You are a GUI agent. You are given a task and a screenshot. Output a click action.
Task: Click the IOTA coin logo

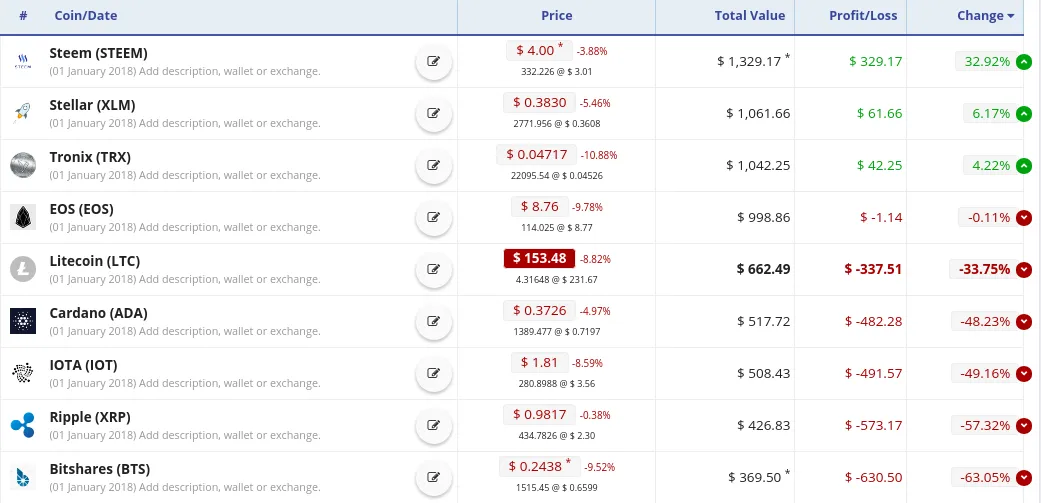[23, 374]
